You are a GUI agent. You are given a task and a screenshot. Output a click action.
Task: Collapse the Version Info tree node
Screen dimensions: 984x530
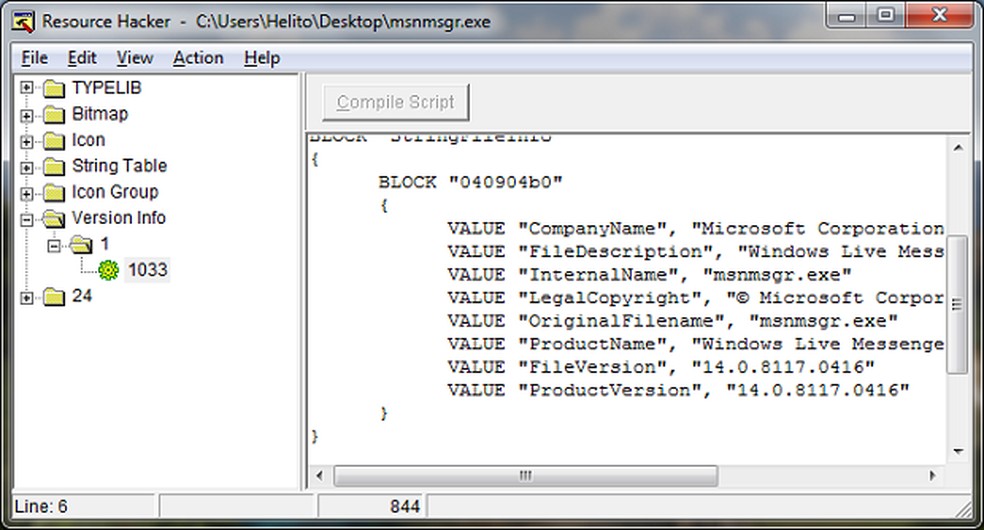tap(26, 220)
